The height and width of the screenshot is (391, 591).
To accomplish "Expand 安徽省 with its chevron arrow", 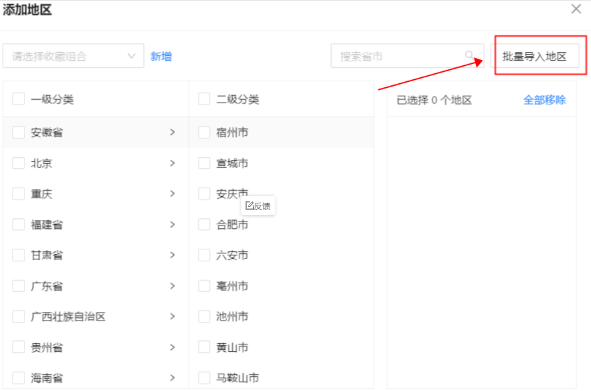I will pos(172,132).
